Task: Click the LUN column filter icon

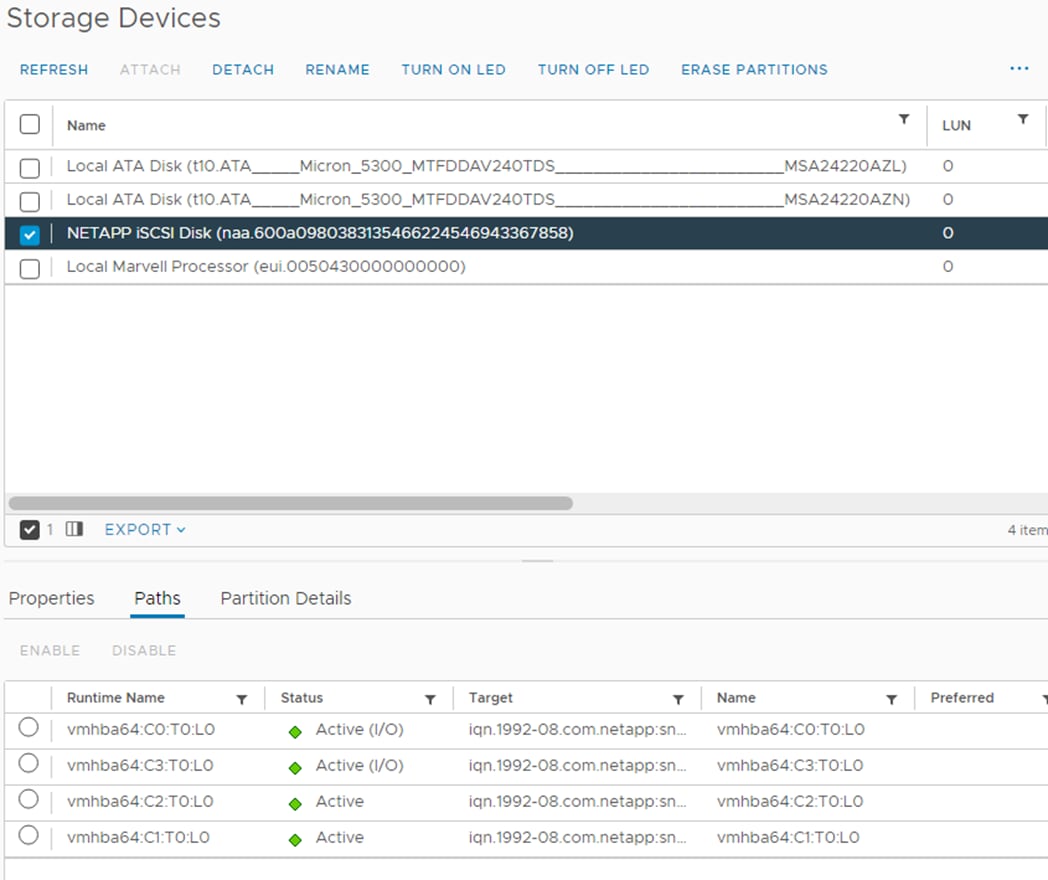Action: (x=1023, y=120)
